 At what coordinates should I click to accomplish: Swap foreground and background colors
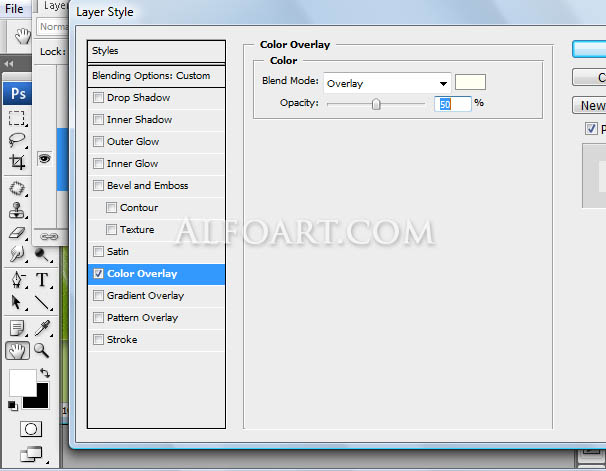[45, 373]
